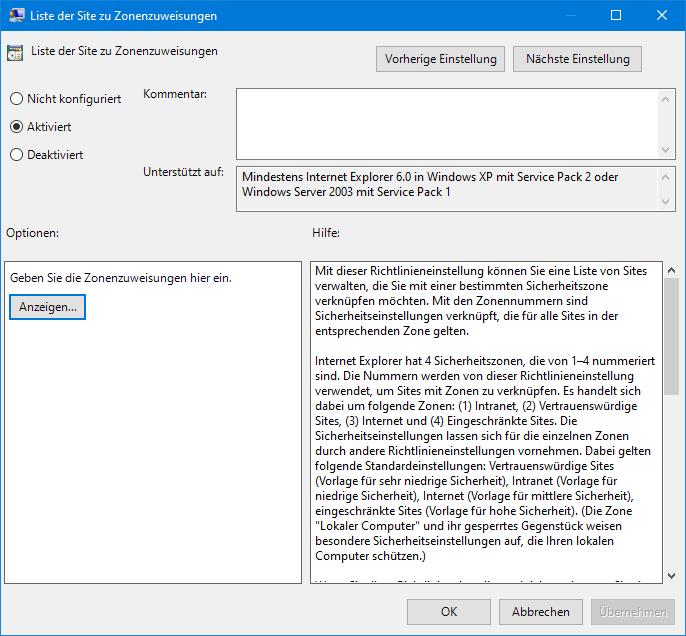Click the Kommentar box scroll-down arrow
Viewport: 686px width, 636px height.
click(668, 149)
